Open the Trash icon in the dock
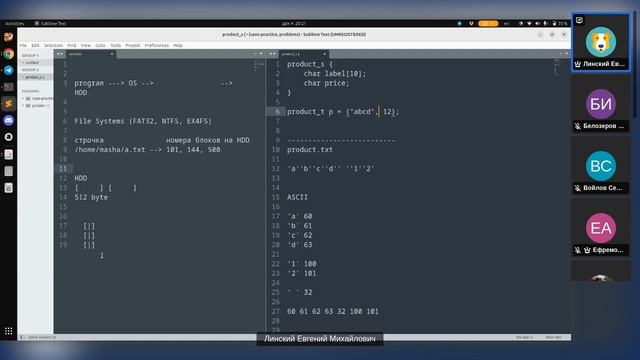Viewport: 640px width, 360px height. [x=9, y=188]
